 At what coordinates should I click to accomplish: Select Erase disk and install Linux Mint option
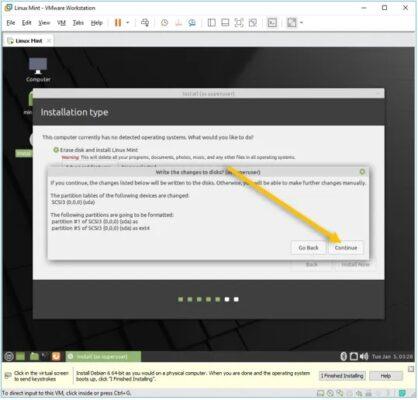pyautogui.click(x=96, y=150)
